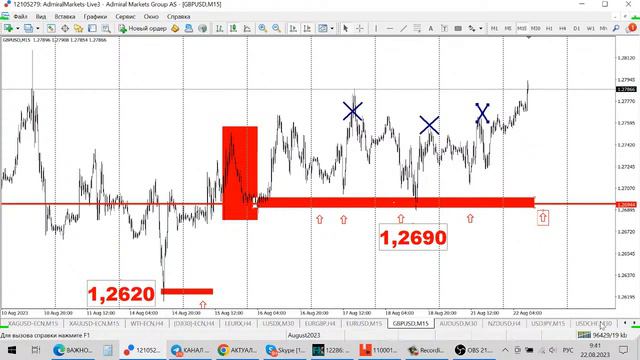Open the Strategy Tester icon

(106, 28)
